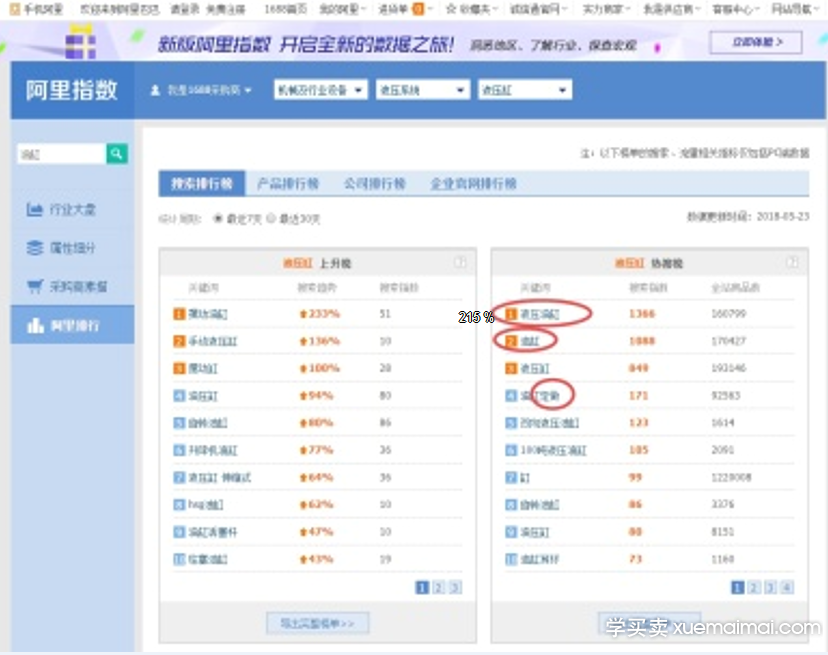
Task: Click search index value 1366
Action: (642, 314)
